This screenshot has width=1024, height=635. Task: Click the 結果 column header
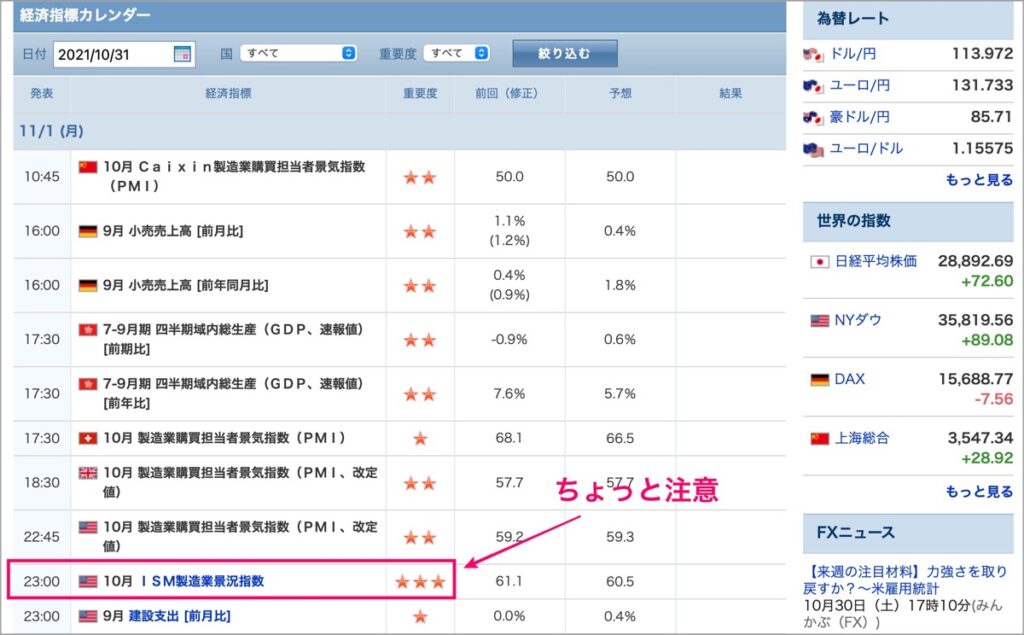point(731,93)
